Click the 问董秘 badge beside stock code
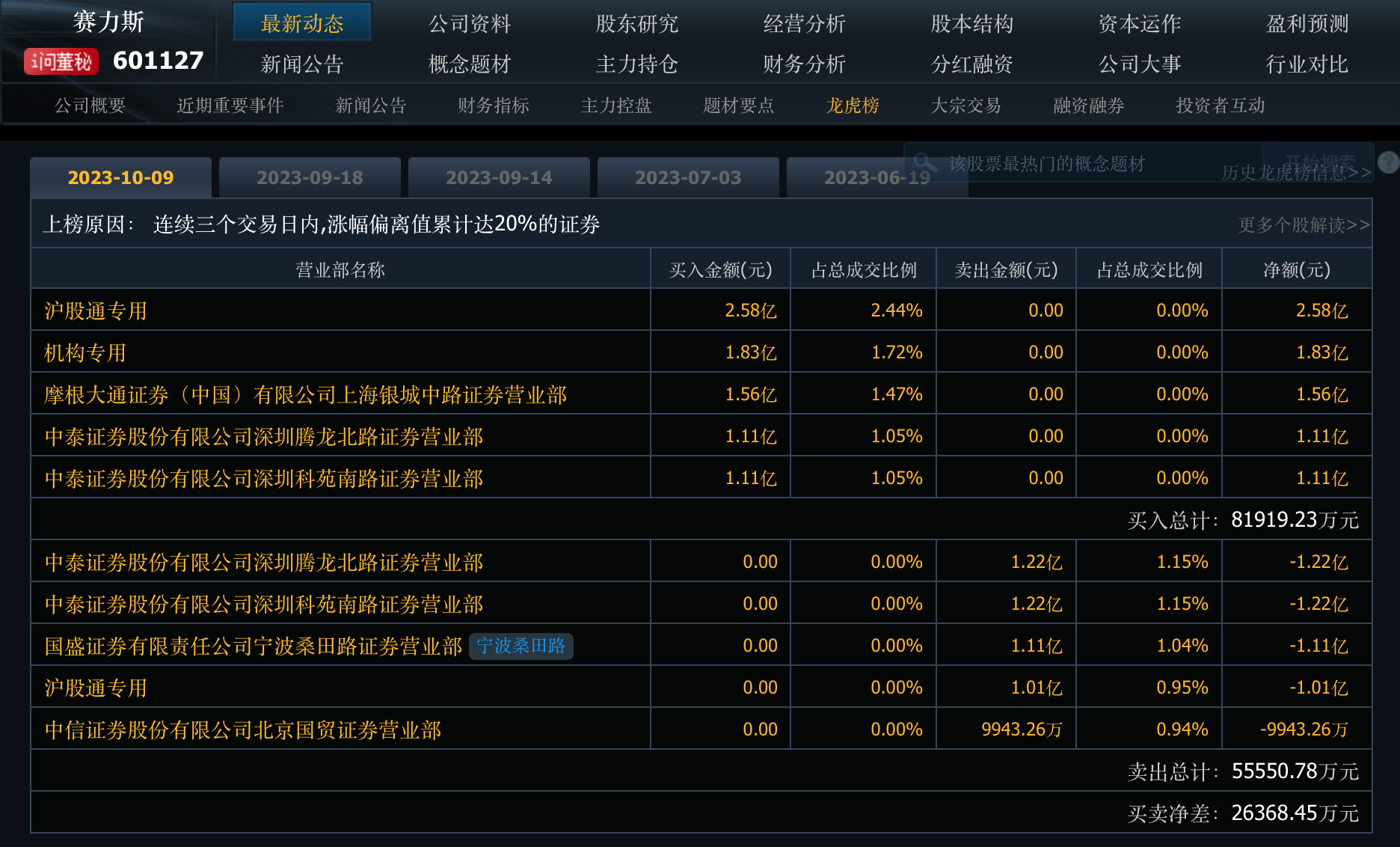 pos(61,61)
